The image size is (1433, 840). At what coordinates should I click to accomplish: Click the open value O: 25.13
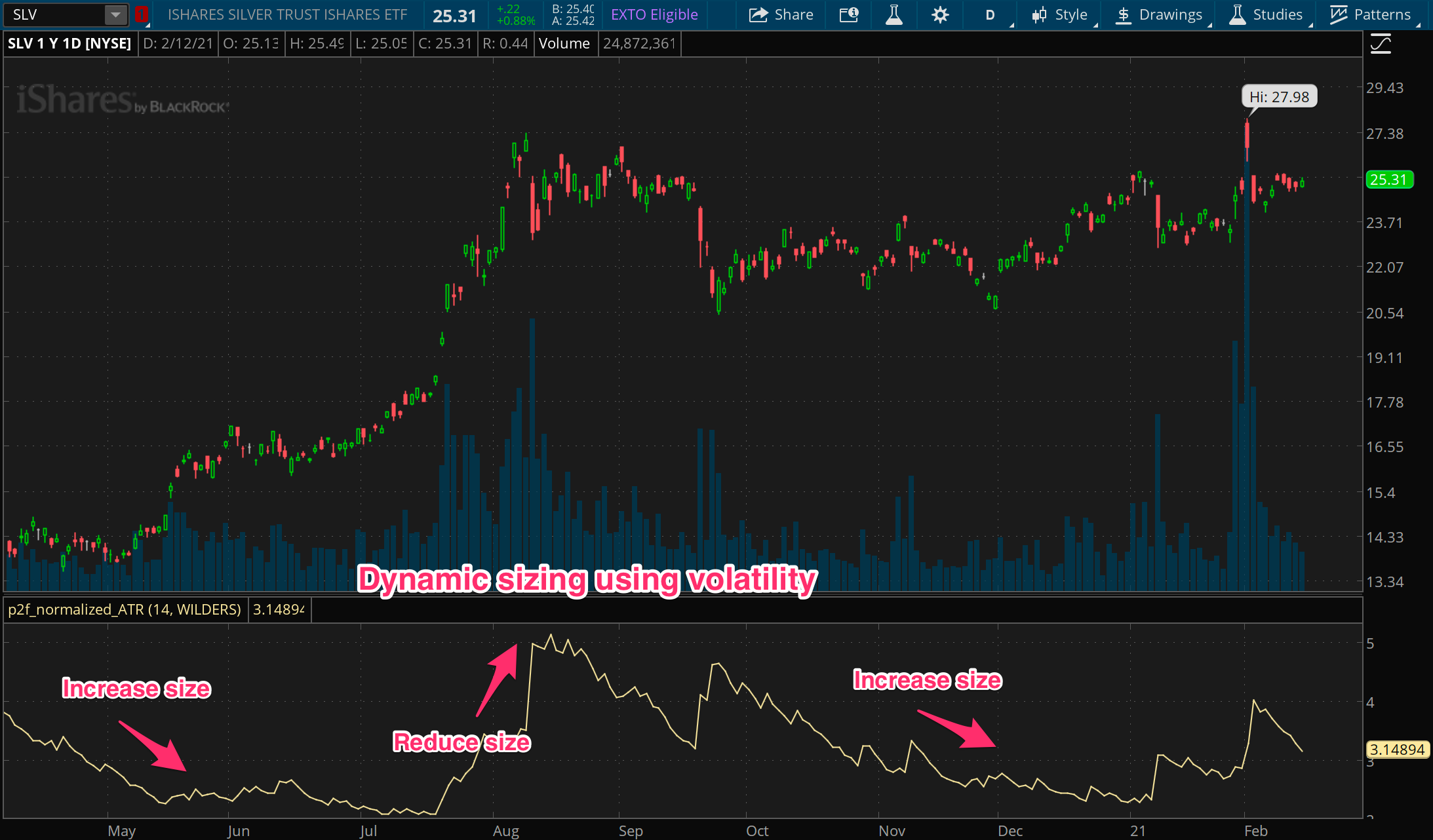(x=251, y=44)
